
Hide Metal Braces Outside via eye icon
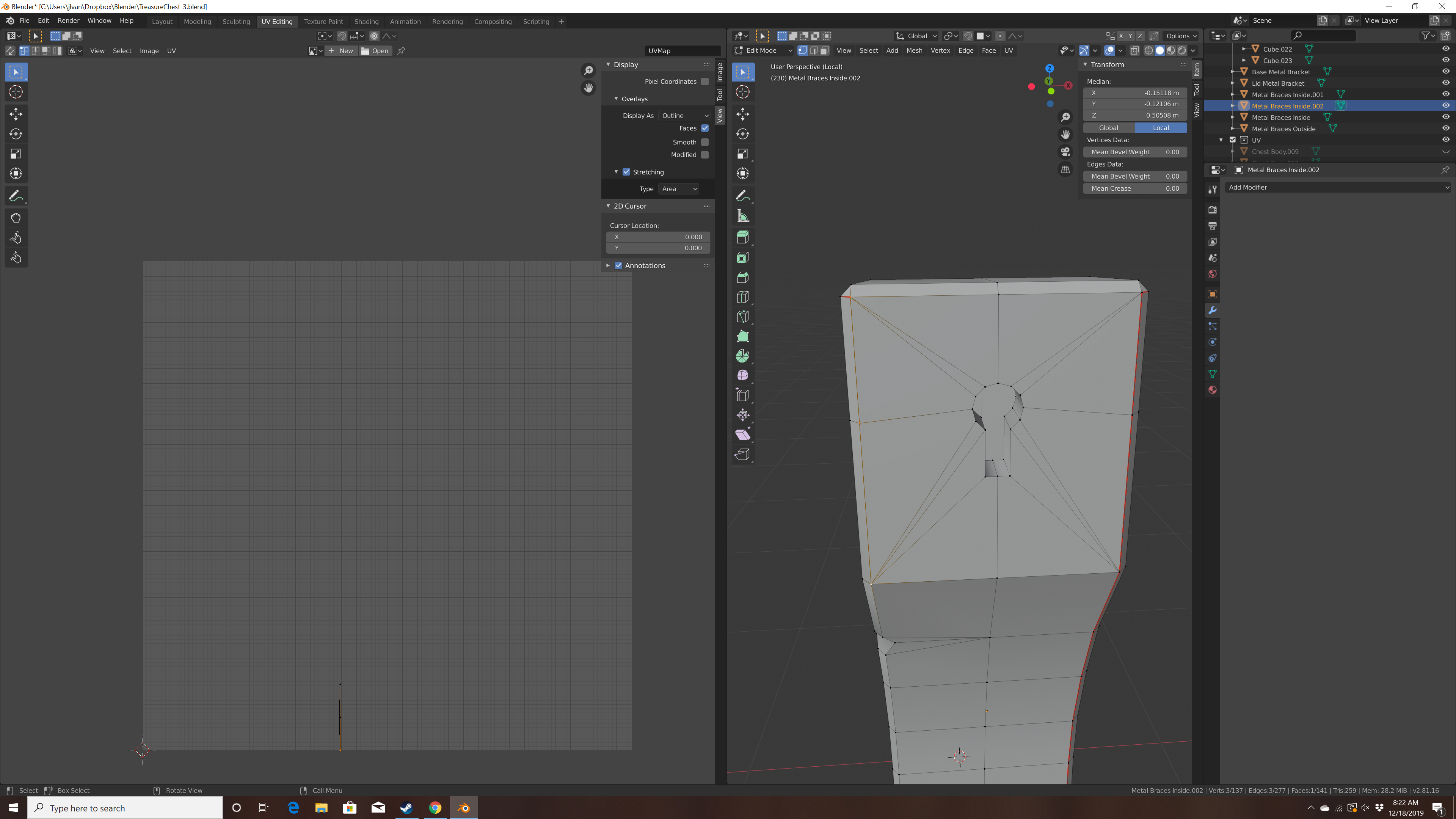[1445, 128]
